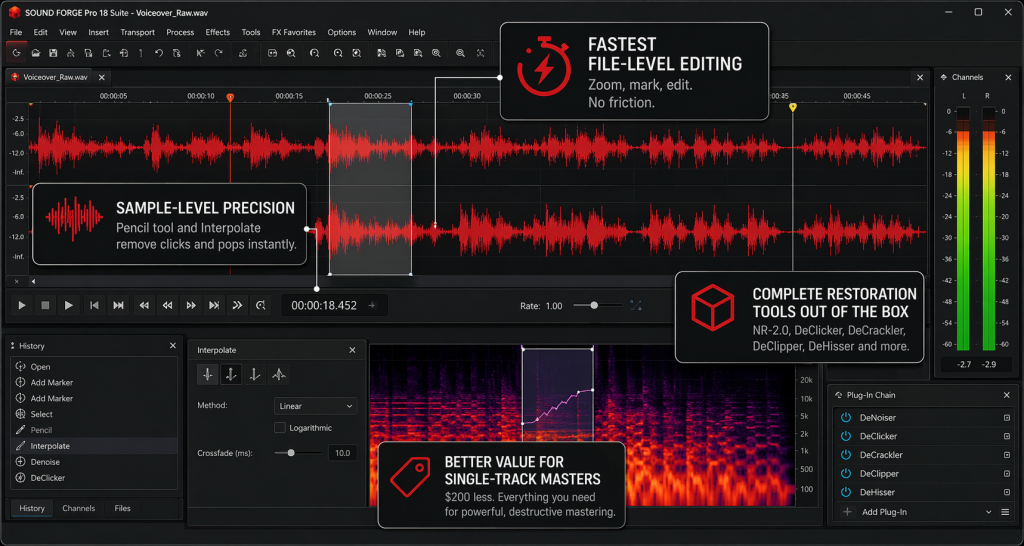Select the History tab
The image size is (1024, 546).
(32, 508)
